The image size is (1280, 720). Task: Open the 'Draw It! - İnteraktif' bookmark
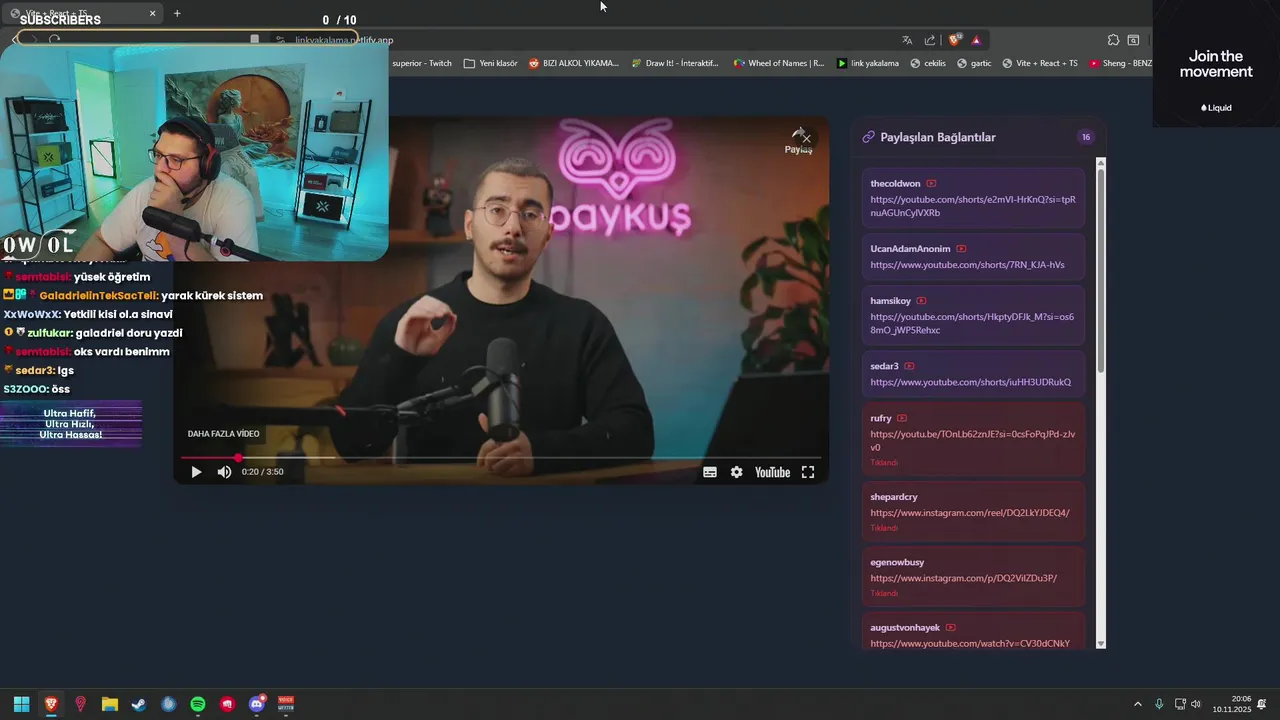[x=675, y=63]
